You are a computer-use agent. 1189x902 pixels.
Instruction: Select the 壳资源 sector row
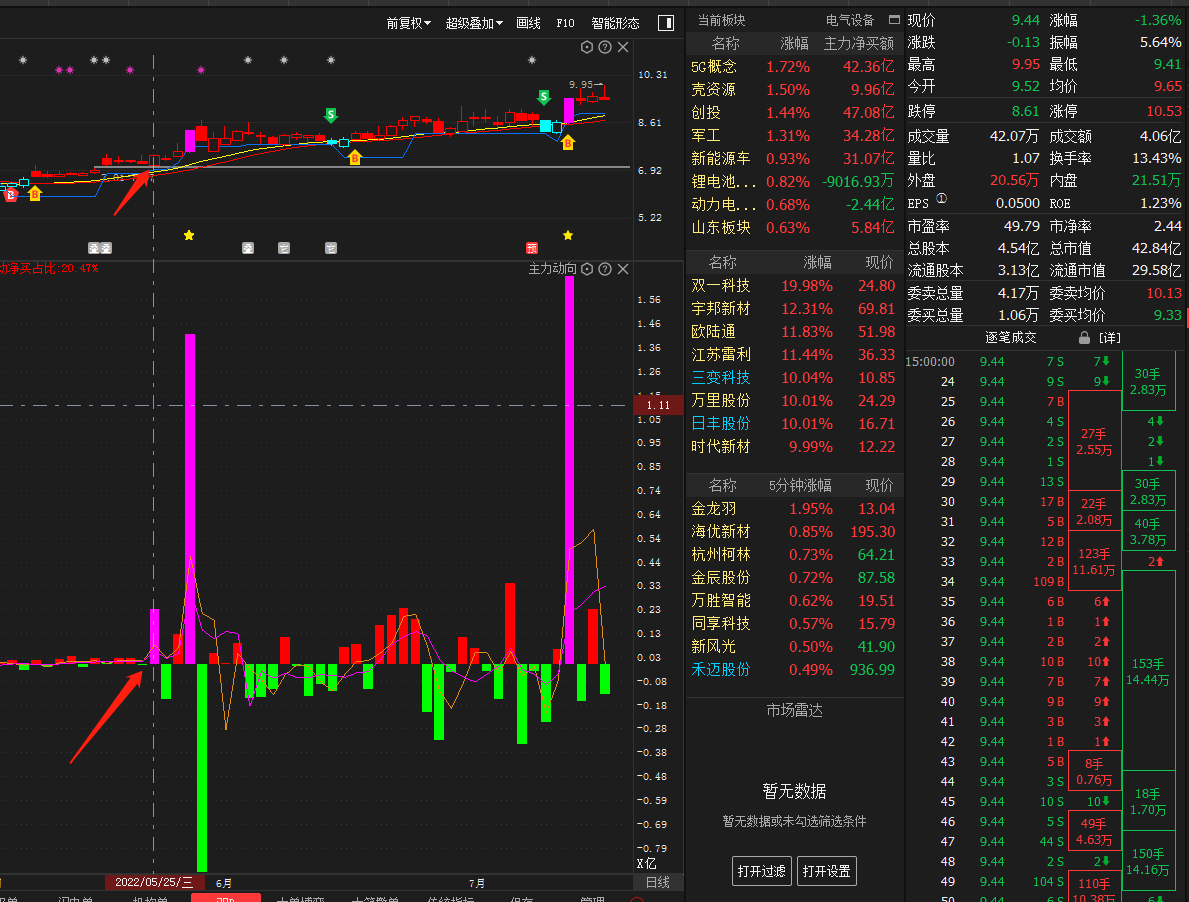[x=793, y=89]
